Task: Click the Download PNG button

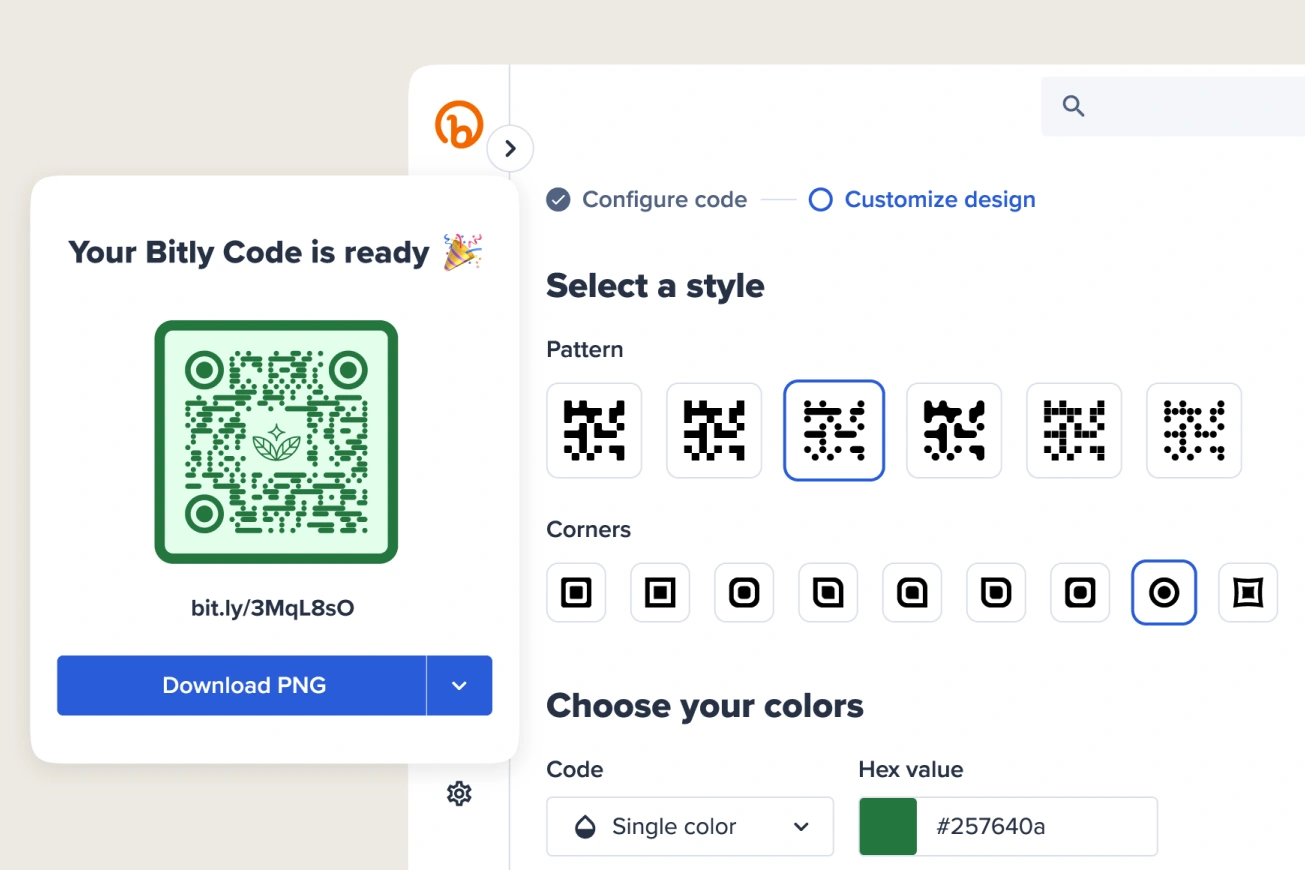Action: 242,685
